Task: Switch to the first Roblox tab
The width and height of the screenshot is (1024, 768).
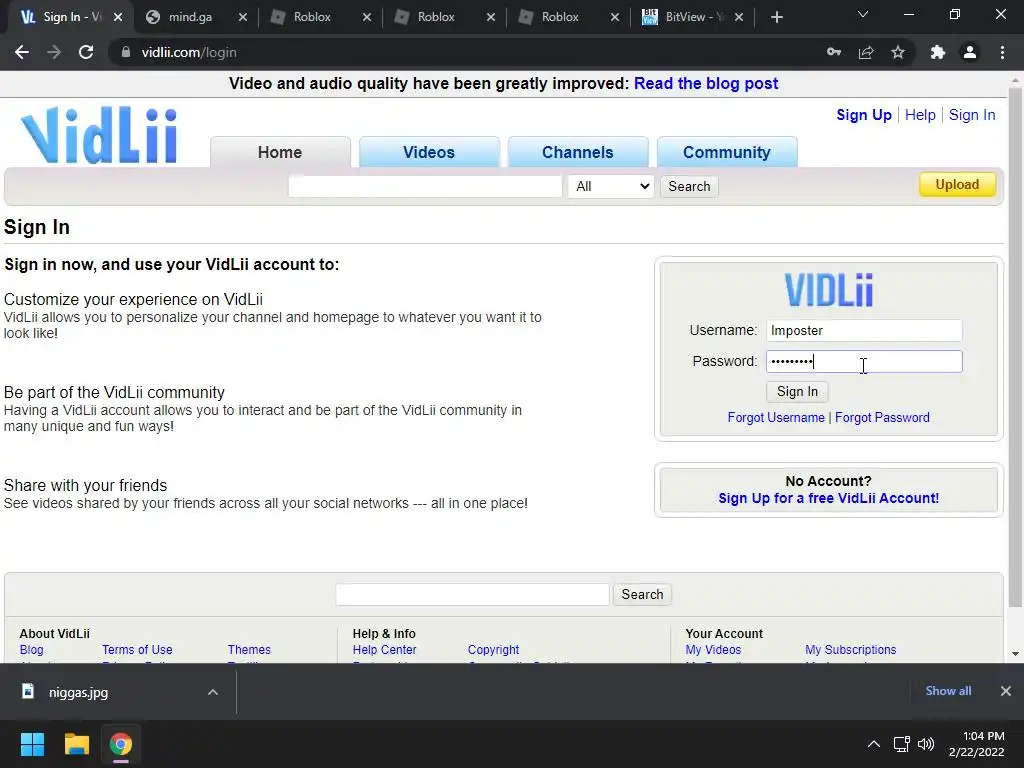Action: pyautogui.click(x=312, y=17)
